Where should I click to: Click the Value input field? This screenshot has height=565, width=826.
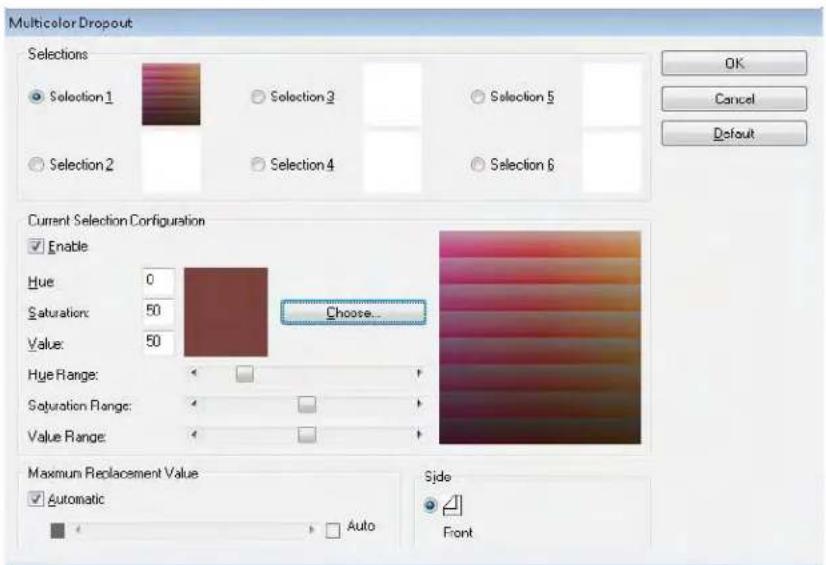click(x=158, y=342)
